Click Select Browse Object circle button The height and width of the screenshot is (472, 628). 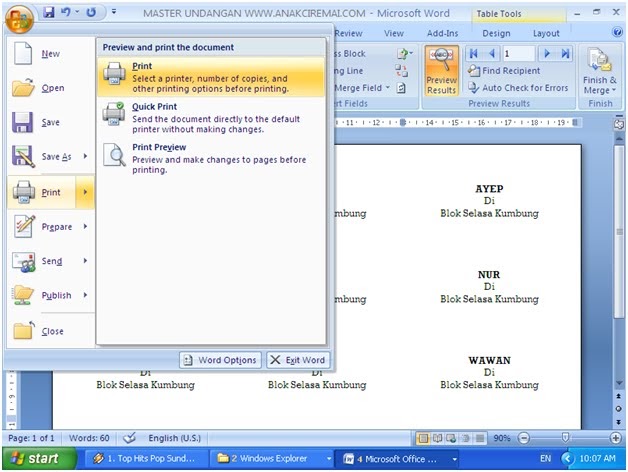pos(619,409)
